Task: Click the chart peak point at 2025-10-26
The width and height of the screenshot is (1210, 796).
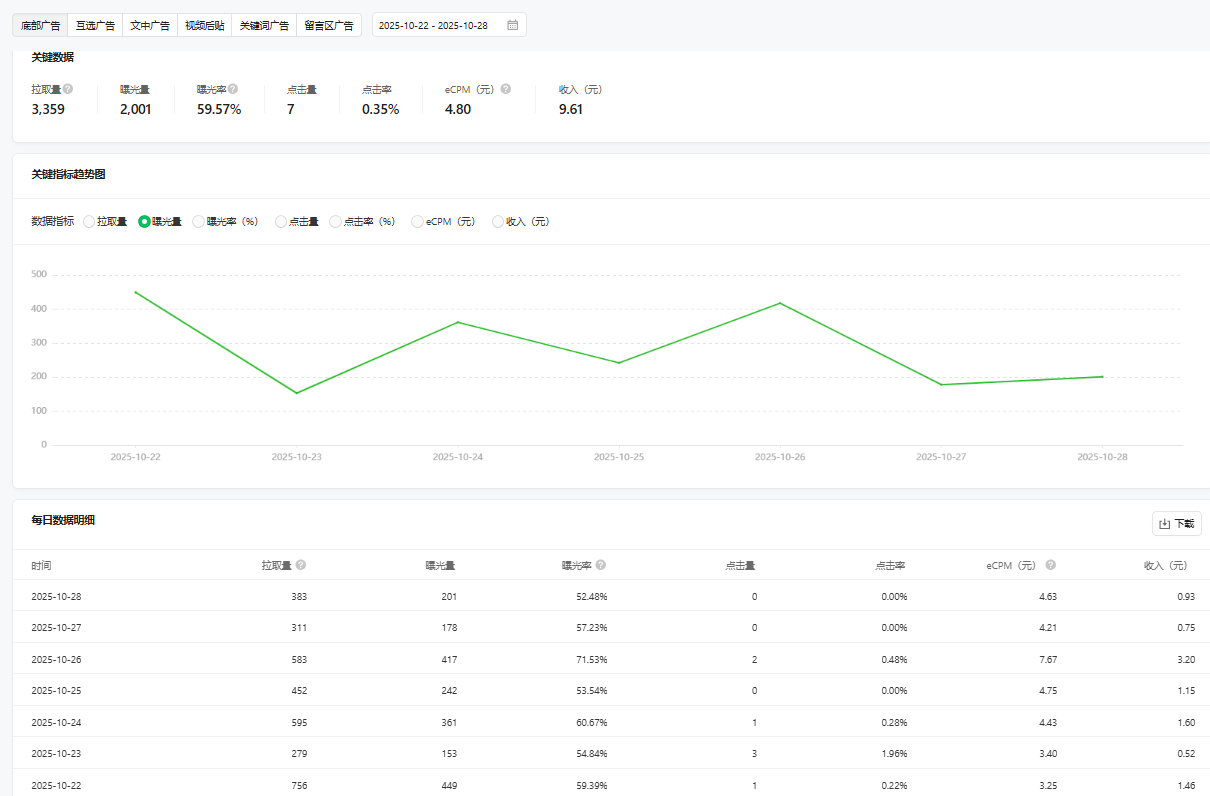Action: [x=780, y=303]
